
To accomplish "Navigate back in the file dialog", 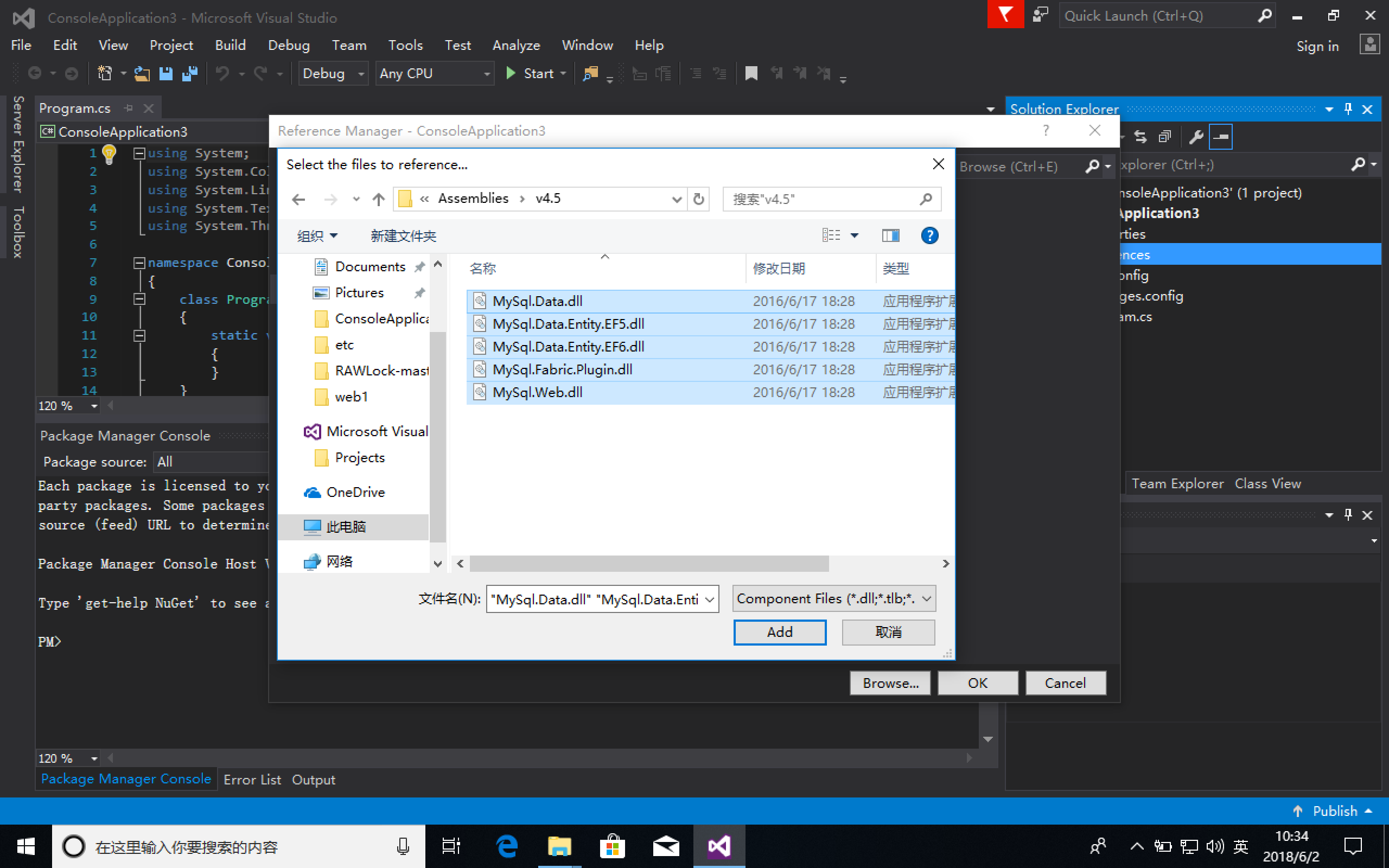I will tap(297, 199).
